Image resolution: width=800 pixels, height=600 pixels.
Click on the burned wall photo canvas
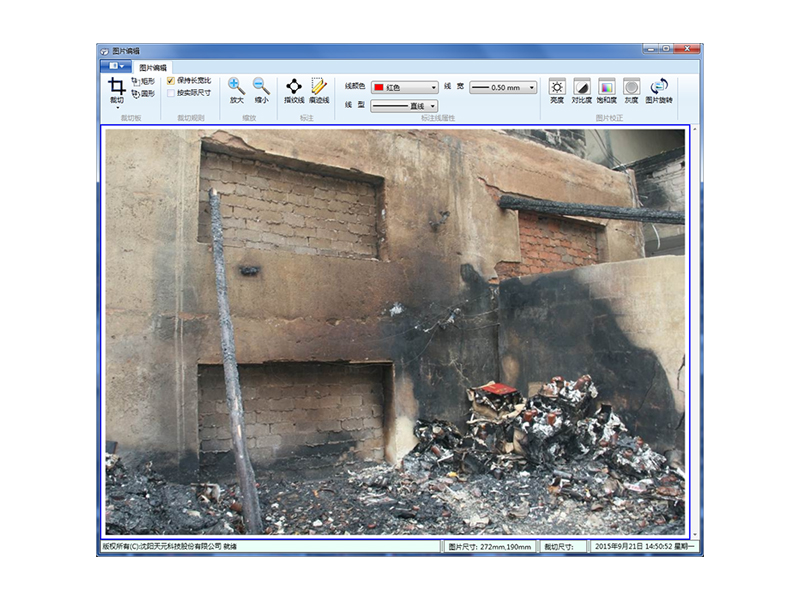[395, 330]
